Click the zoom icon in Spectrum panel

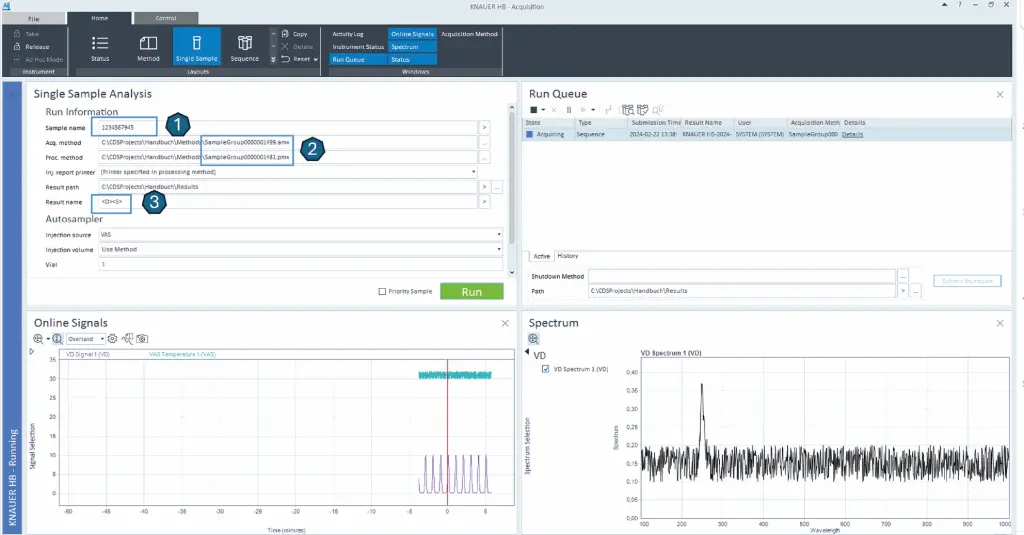(534, 339)
